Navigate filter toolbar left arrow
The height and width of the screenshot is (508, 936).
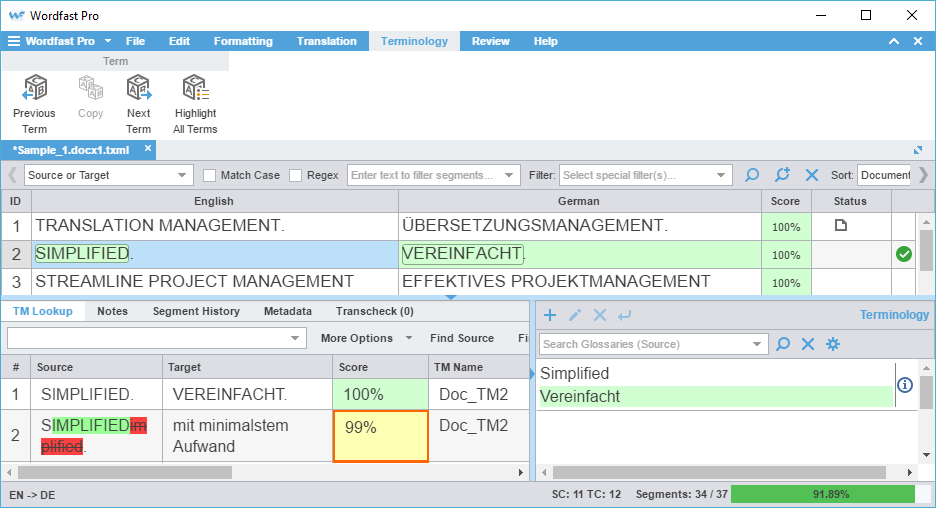(12, 175)
